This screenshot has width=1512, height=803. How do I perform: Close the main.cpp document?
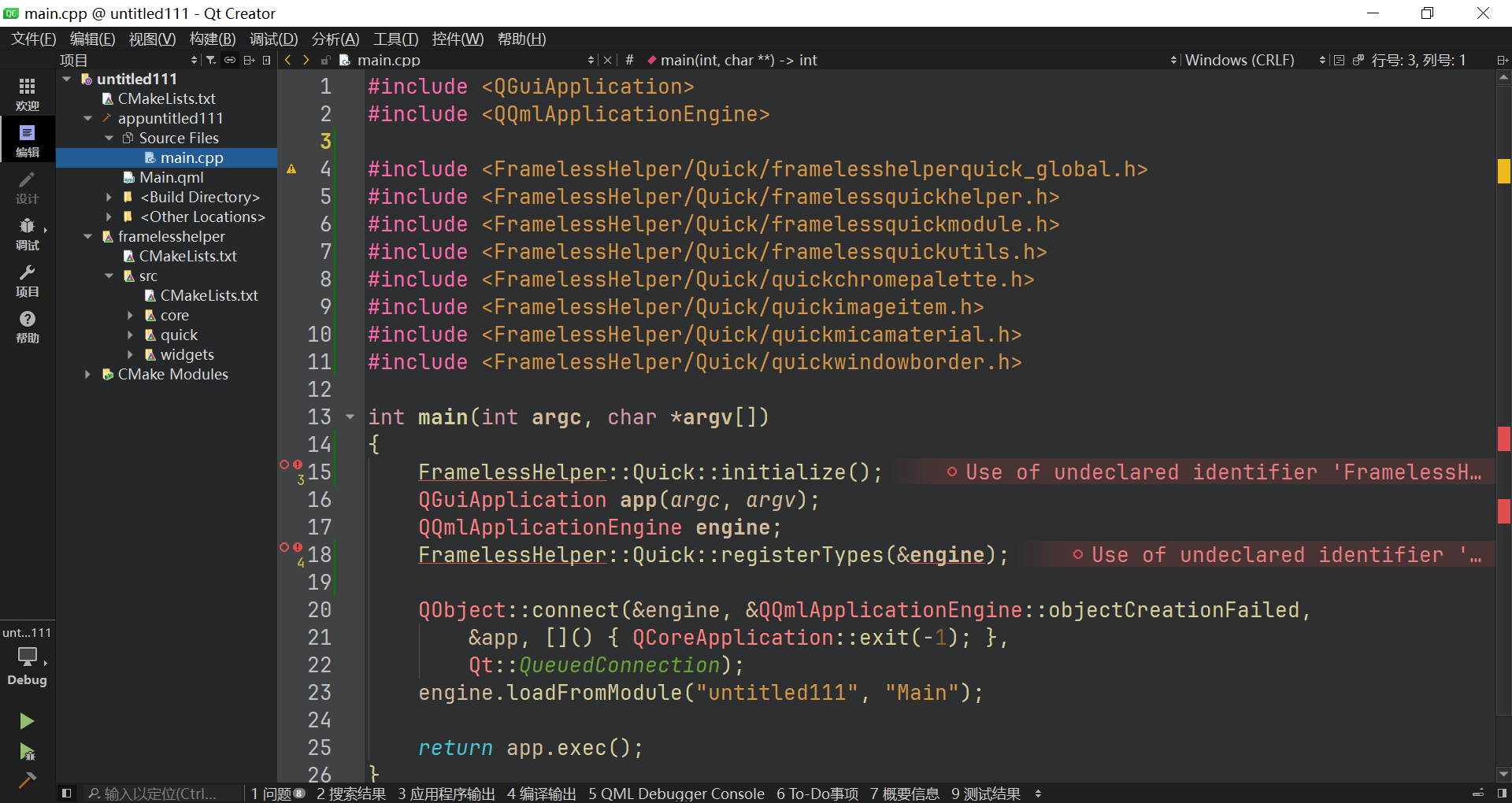coord(607,60)
